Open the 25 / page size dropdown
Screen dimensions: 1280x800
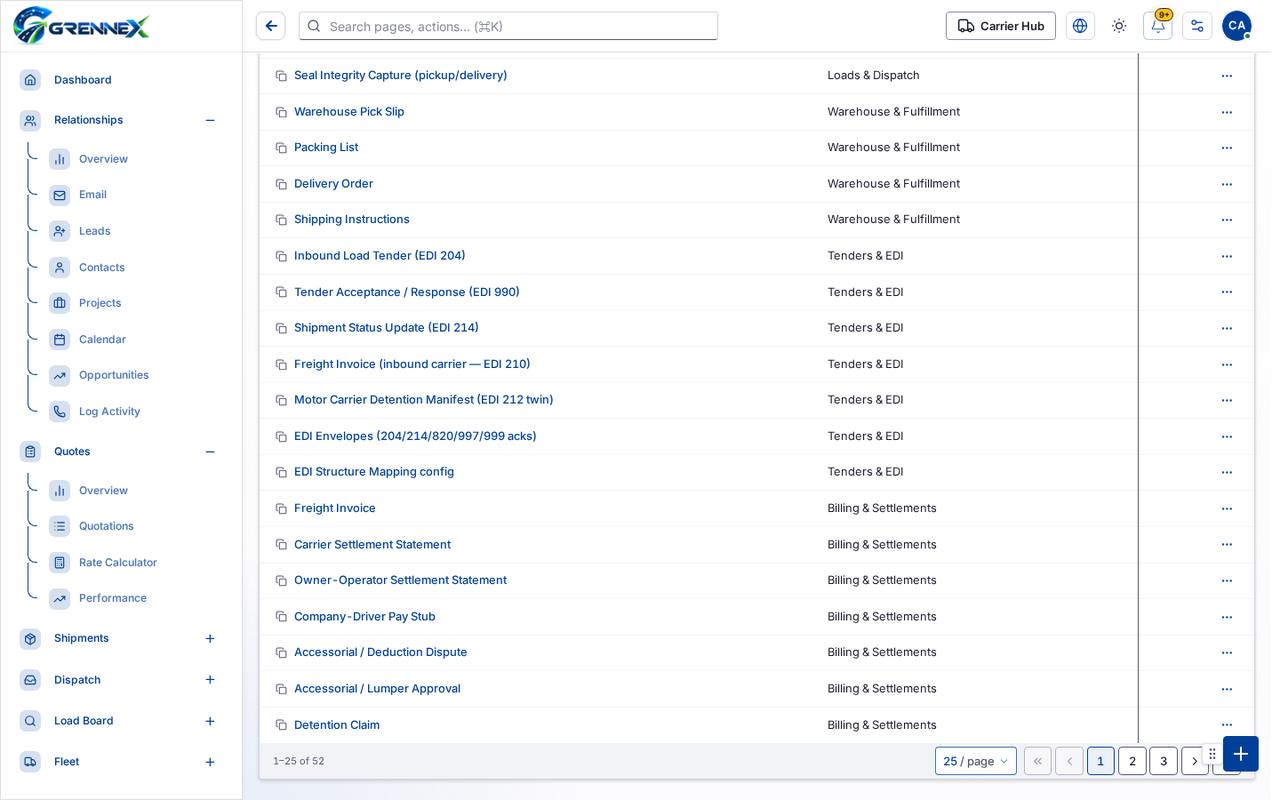(976, 761)
